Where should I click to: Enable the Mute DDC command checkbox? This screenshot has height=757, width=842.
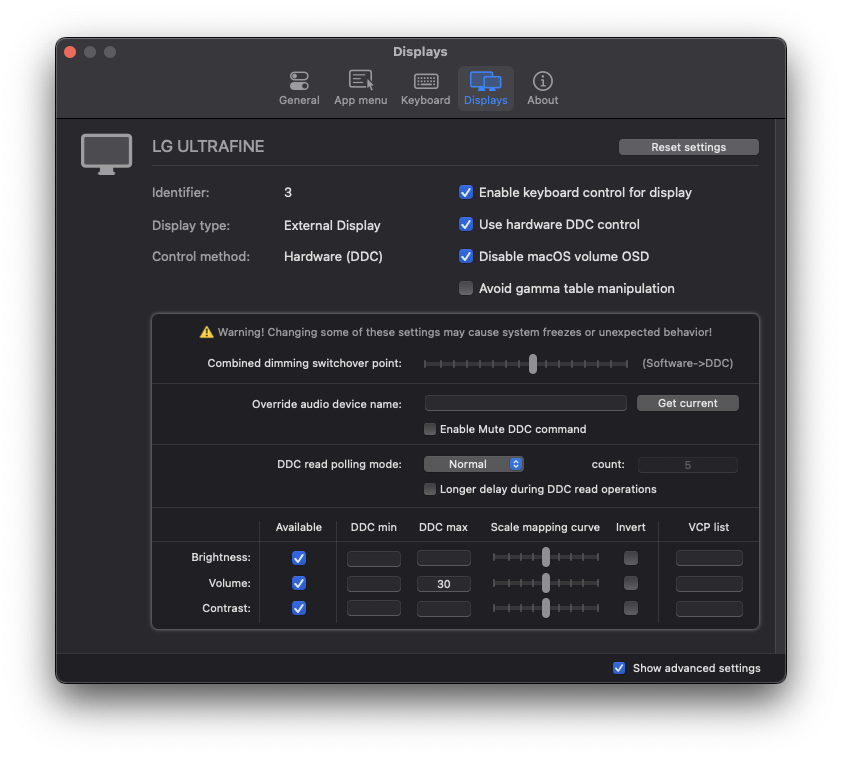(x=430, y=429)
